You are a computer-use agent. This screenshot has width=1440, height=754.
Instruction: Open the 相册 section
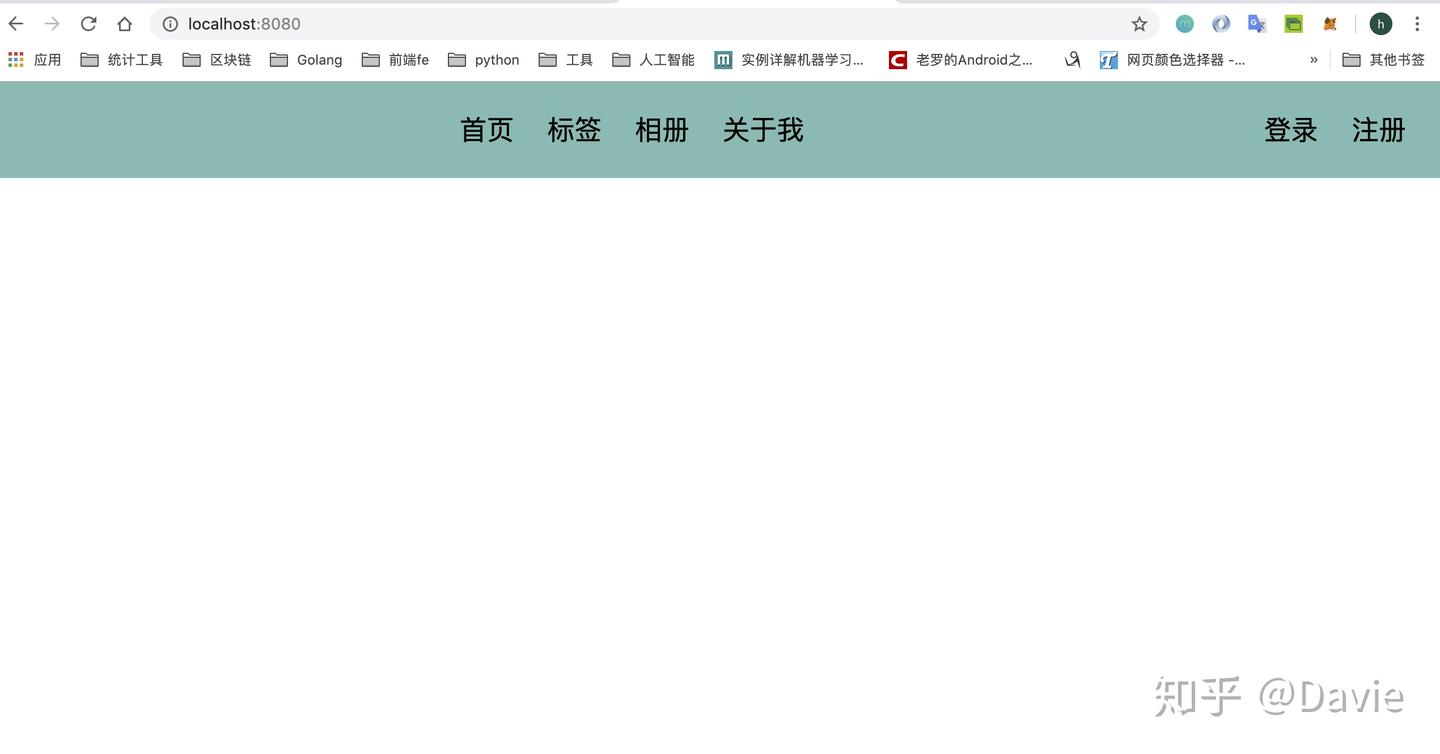(x=662, y=129)
